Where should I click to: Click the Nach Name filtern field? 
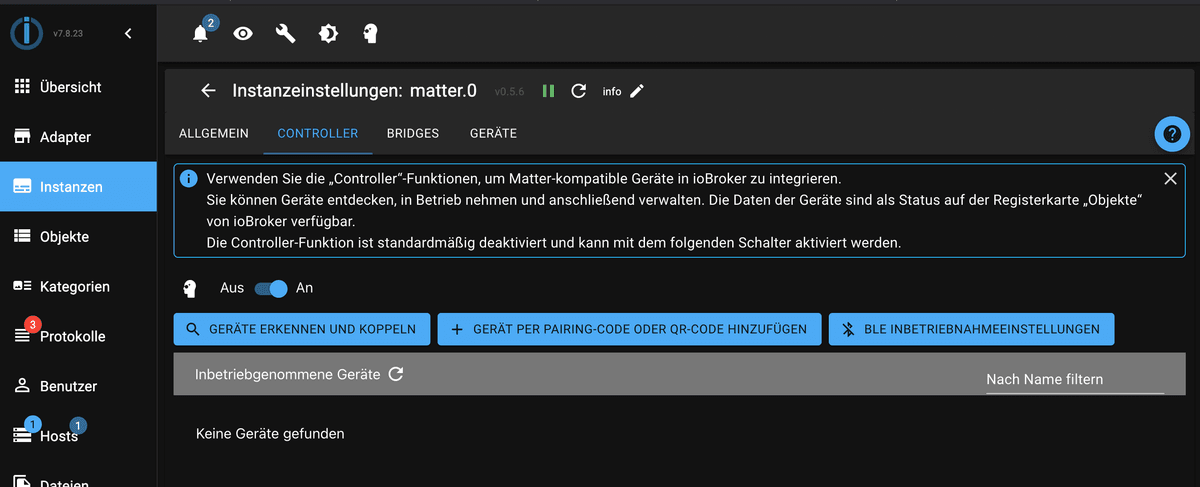[1075, 379]
